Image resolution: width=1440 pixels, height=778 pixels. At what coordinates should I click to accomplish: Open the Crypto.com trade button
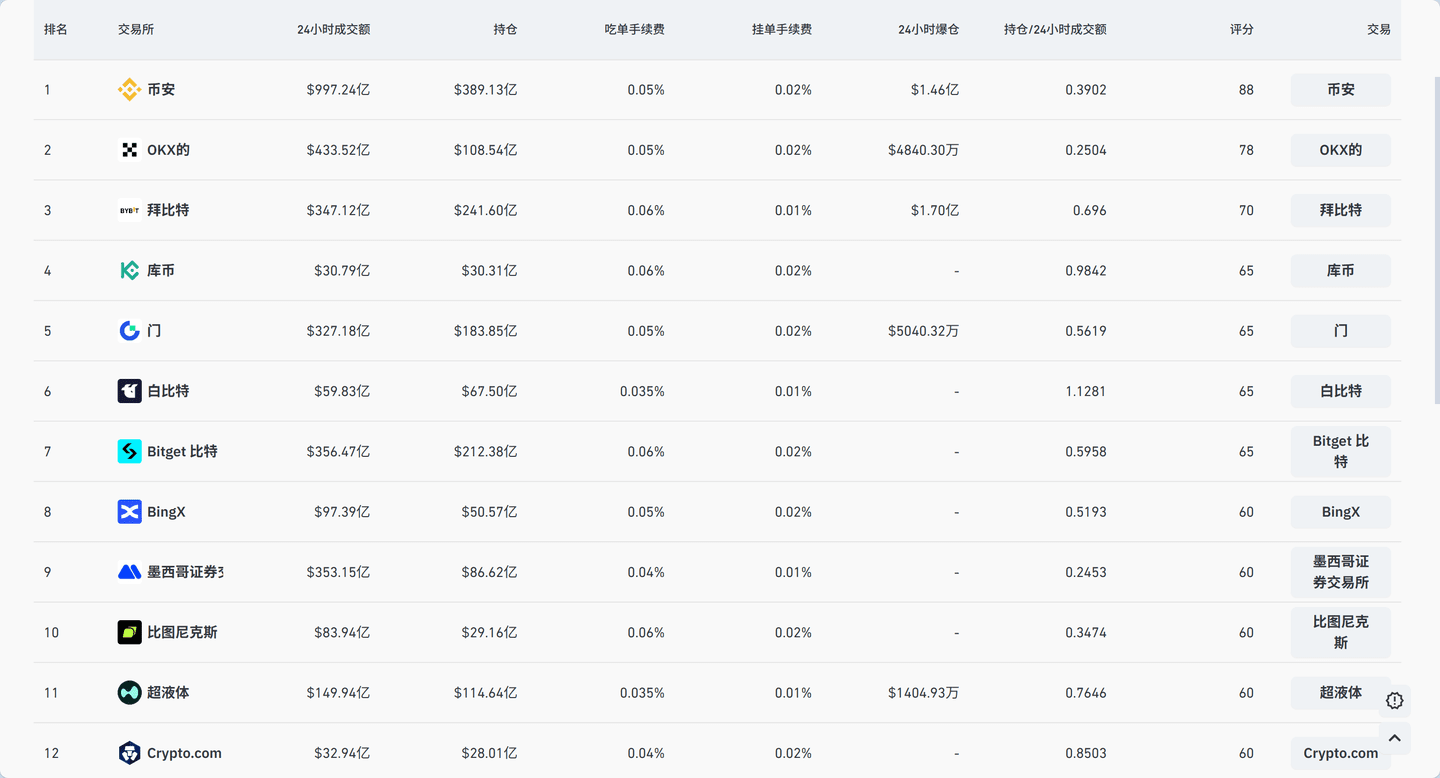point(1340,753)
